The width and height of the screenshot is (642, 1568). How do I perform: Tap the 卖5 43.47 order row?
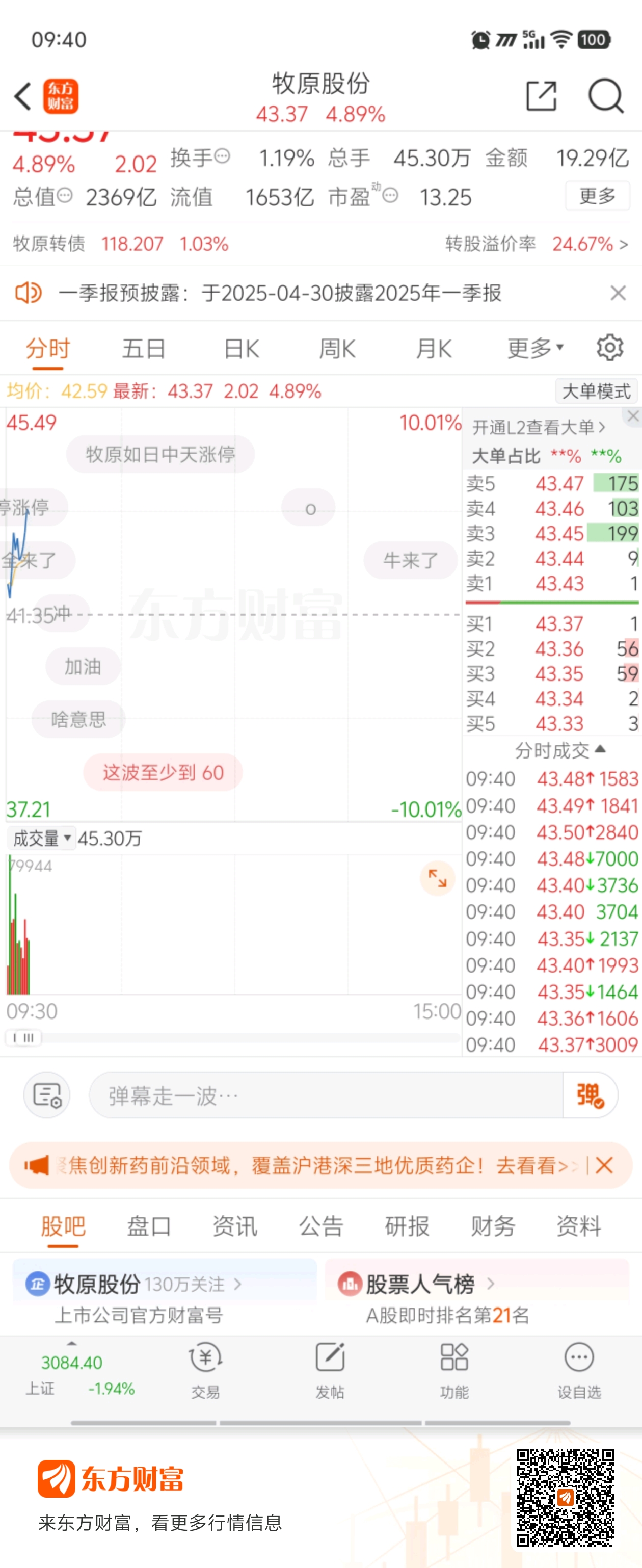[x=552, y=483]
